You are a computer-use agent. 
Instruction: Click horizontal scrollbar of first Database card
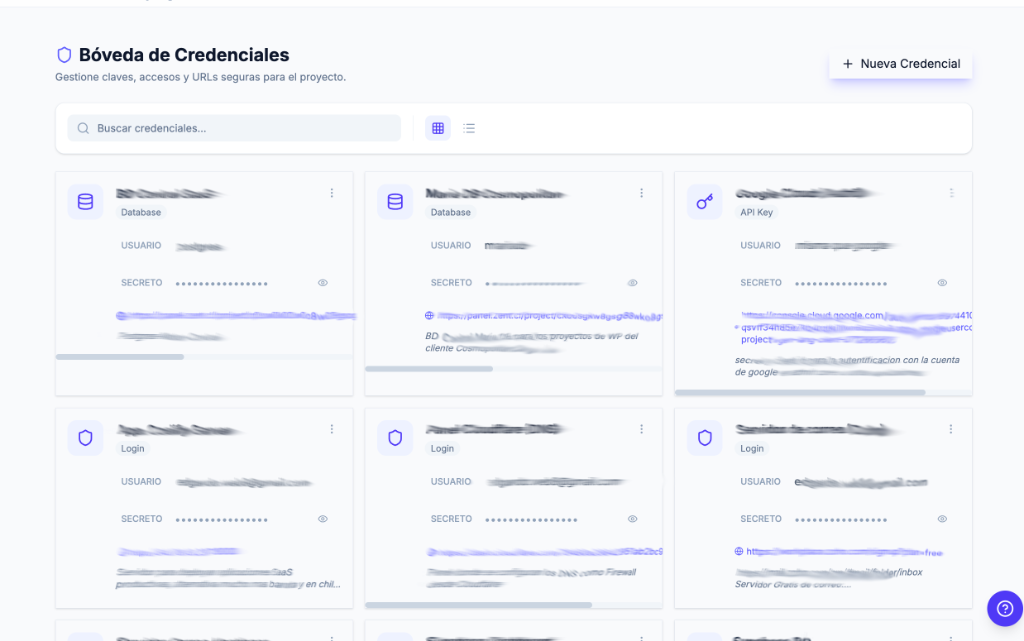(120, 357)
